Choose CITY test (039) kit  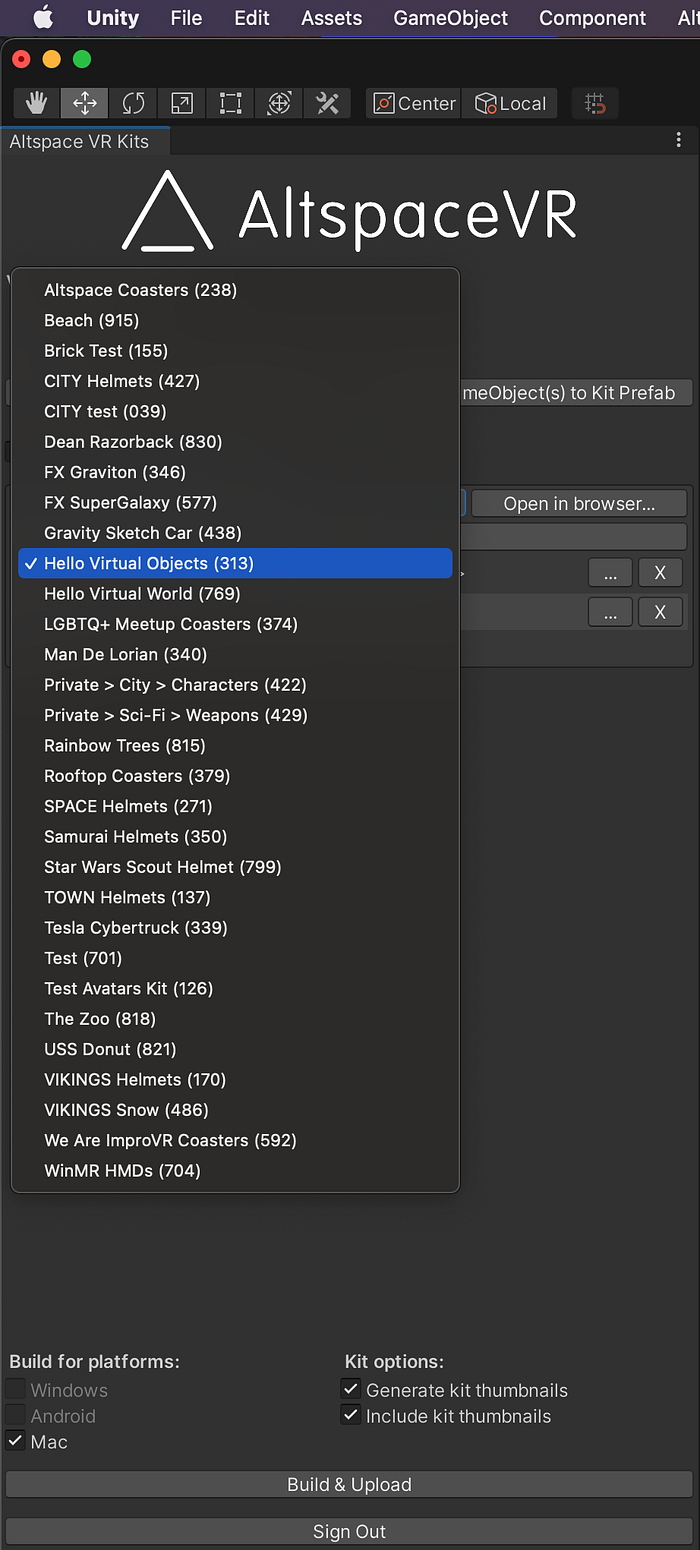(x=235, y=411)
